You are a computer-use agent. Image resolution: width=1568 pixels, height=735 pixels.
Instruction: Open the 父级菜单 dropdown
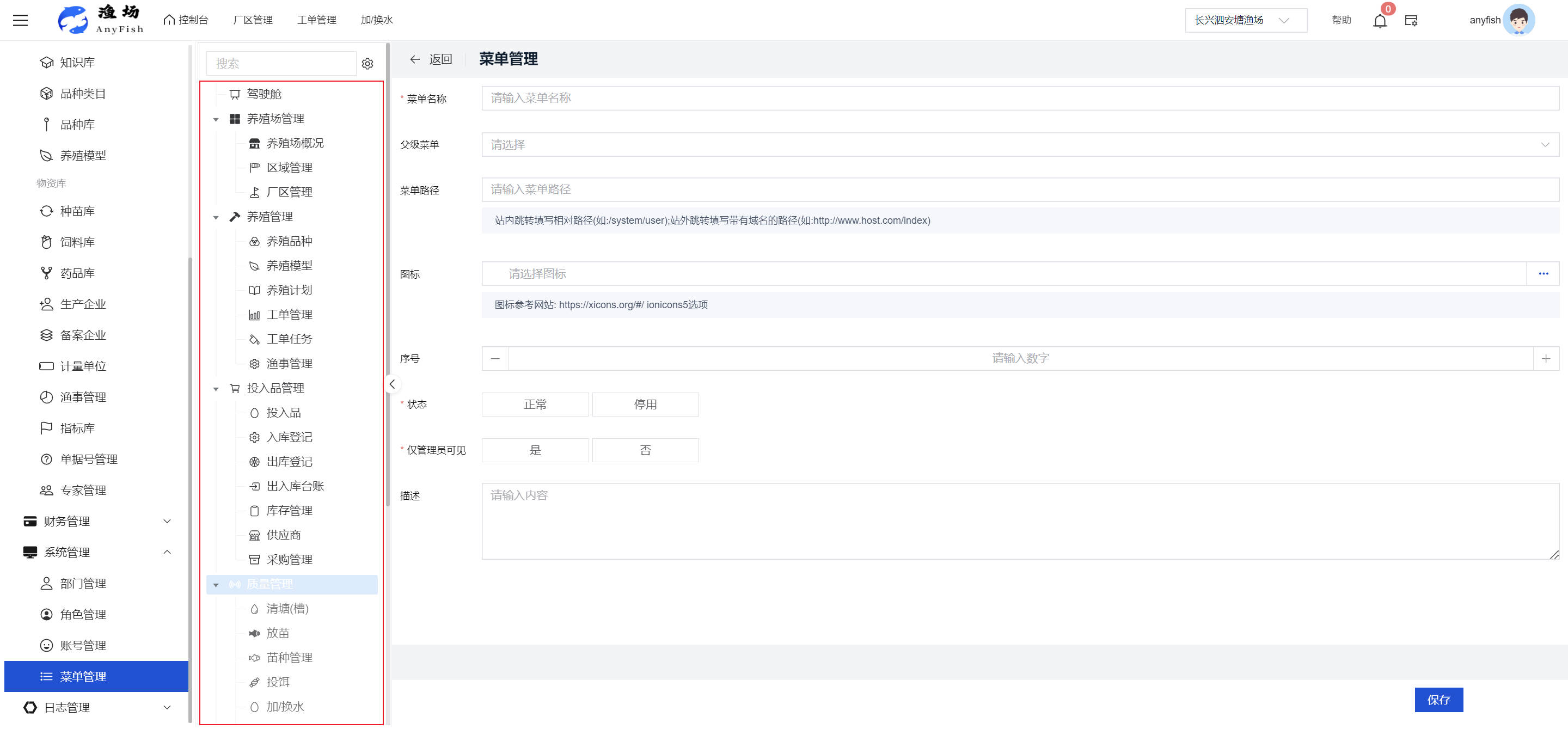pos(1020,145)
